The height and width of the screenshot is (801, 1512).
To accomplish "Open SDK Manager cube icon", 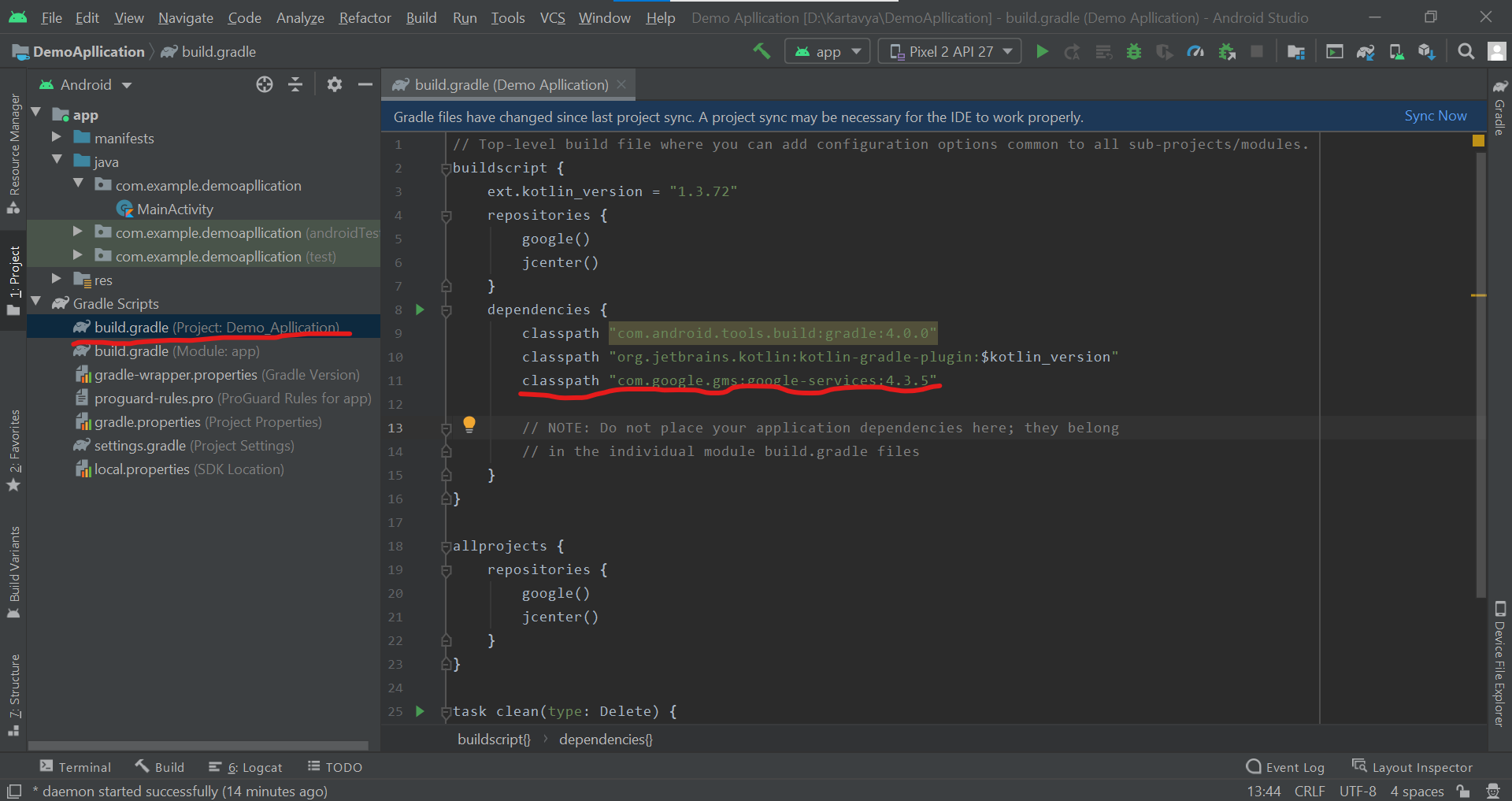I will tap(1426, 51).
